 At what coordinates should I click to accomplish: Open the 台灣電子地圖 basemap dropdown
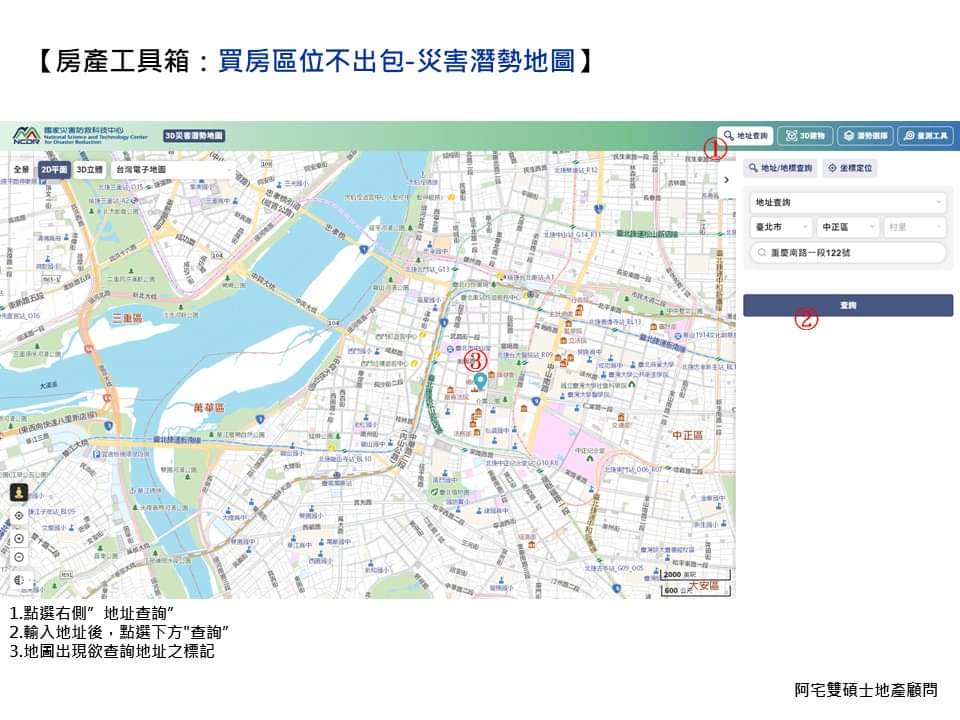click(174, 170)
